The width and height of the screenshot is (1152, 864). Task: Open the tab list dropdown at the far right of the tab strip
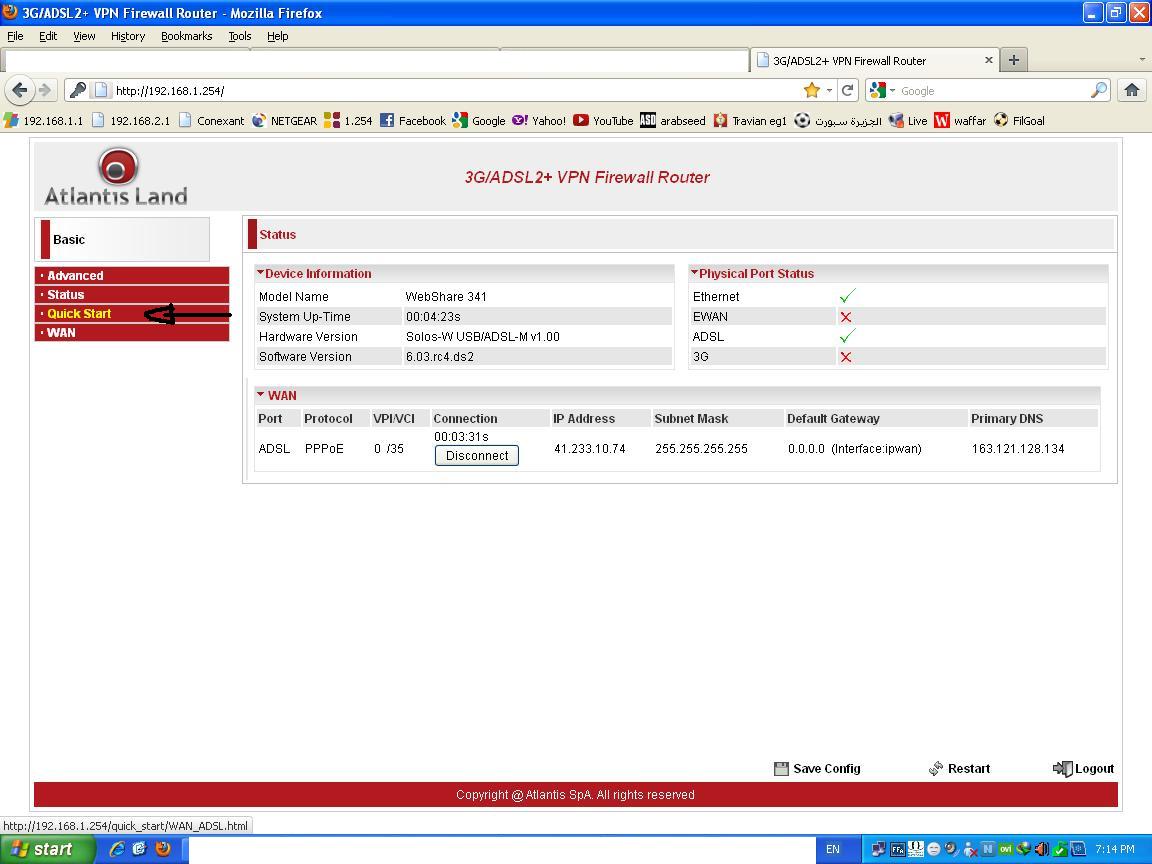tap(1142, 60)
